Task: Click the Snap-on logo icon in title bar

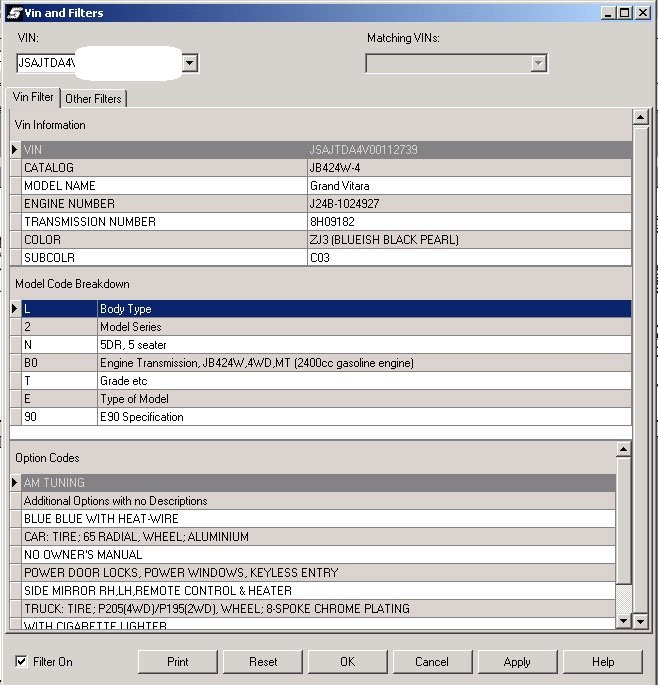Action: (14, 13)
